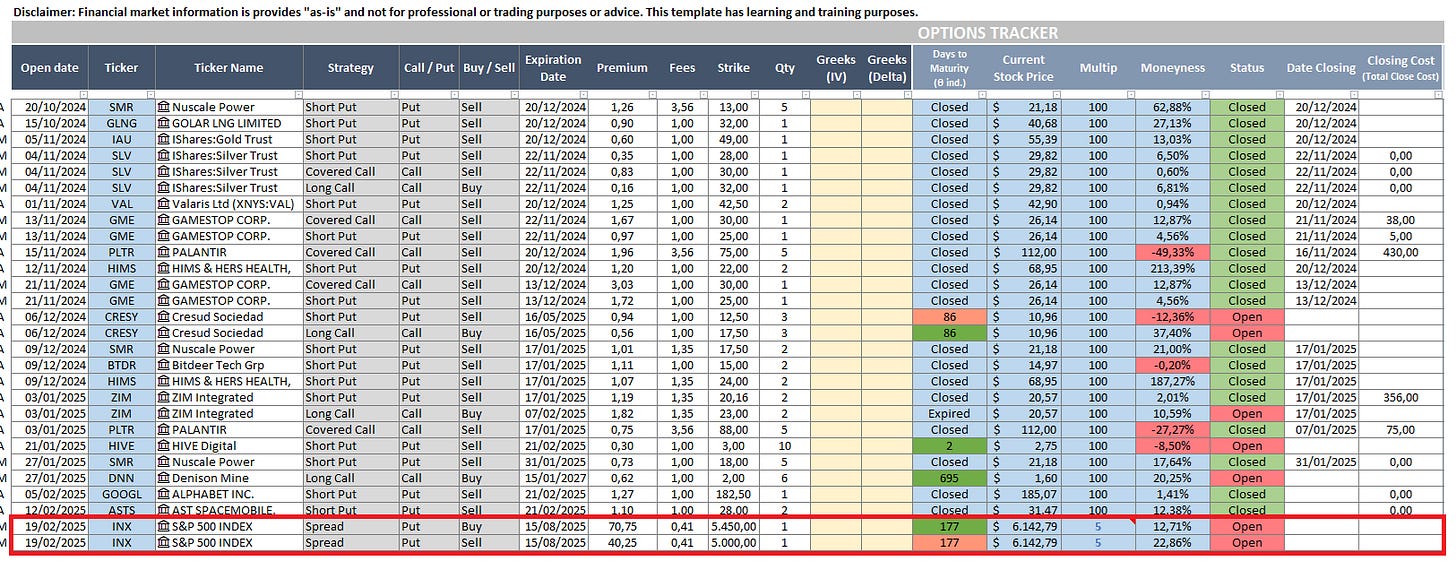Select the ASTS ticker cell
1456x562 pixels.
tap(121, 510)
